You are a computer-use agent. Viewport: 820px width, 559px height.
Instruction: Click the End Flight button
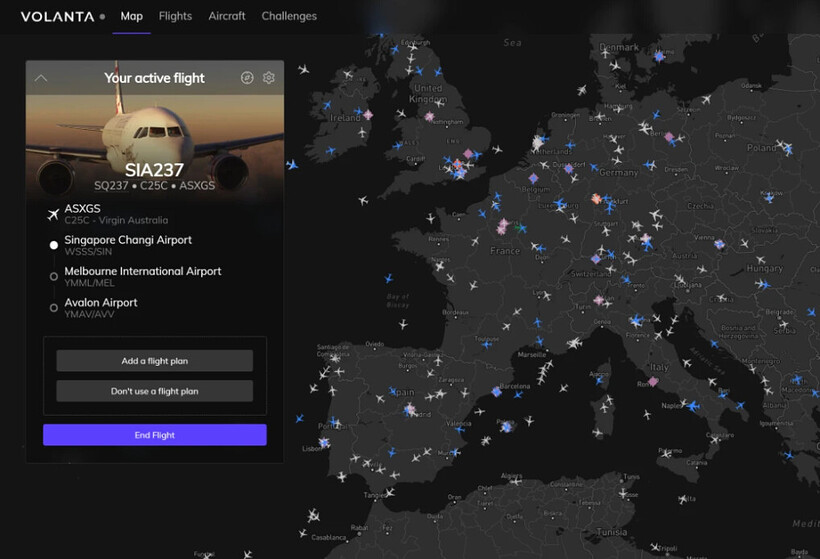(154, 435)
